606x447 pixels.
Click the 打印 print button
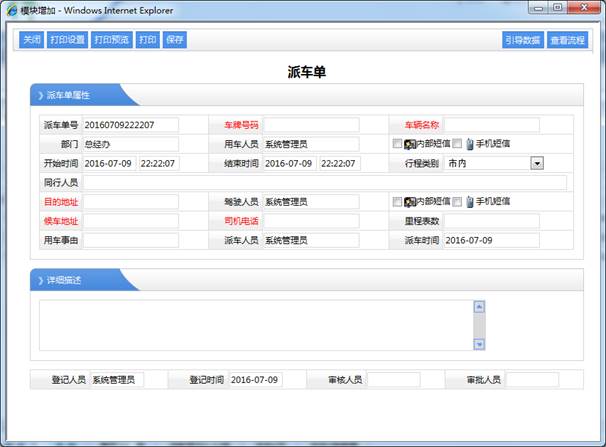[148, 40]
